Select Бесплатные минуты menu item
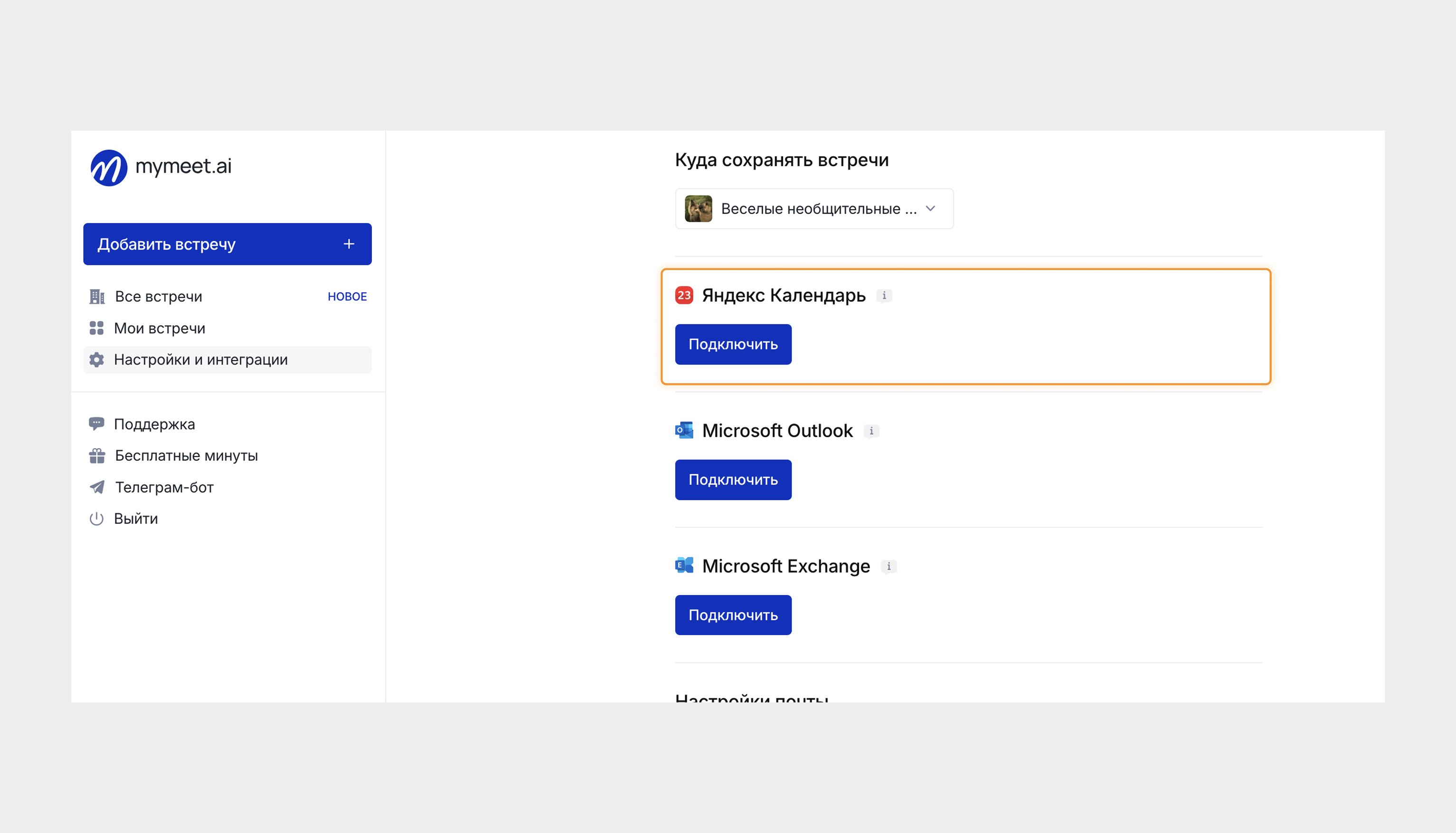The image size is (1456, 833). (x=186, y=455)
